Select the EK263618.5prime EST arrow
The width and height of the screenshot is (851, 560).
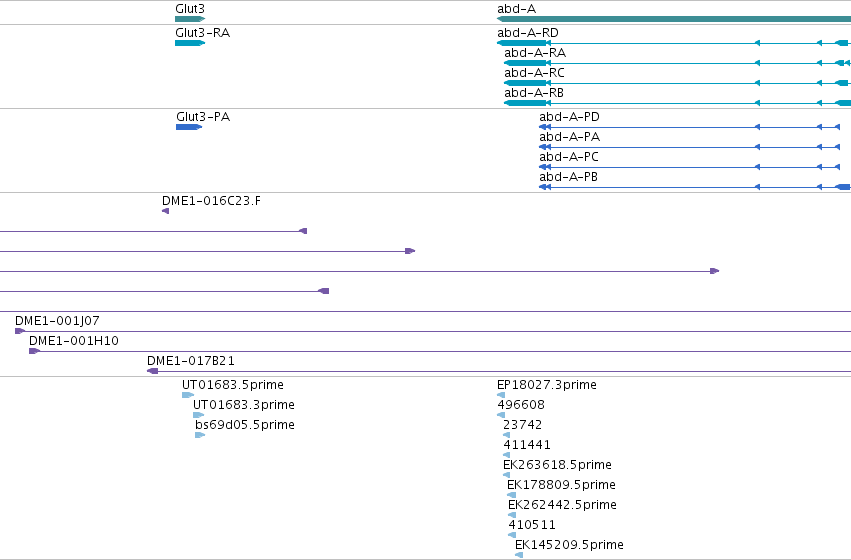[506, 475]
